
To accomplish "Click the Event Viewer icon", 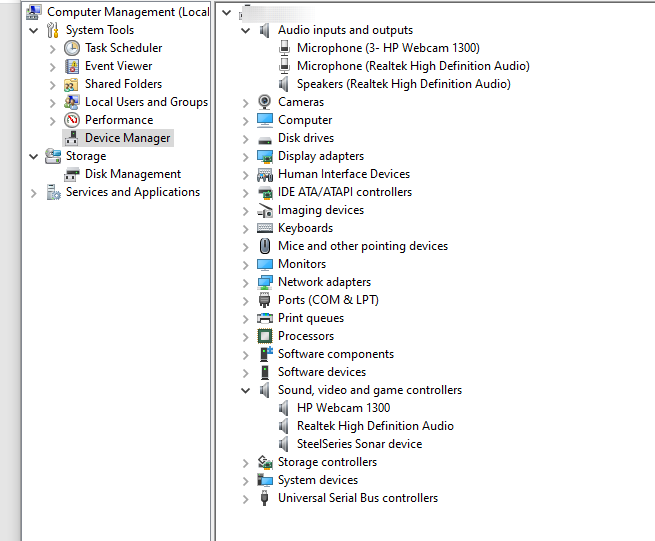I will pos(72,66).
